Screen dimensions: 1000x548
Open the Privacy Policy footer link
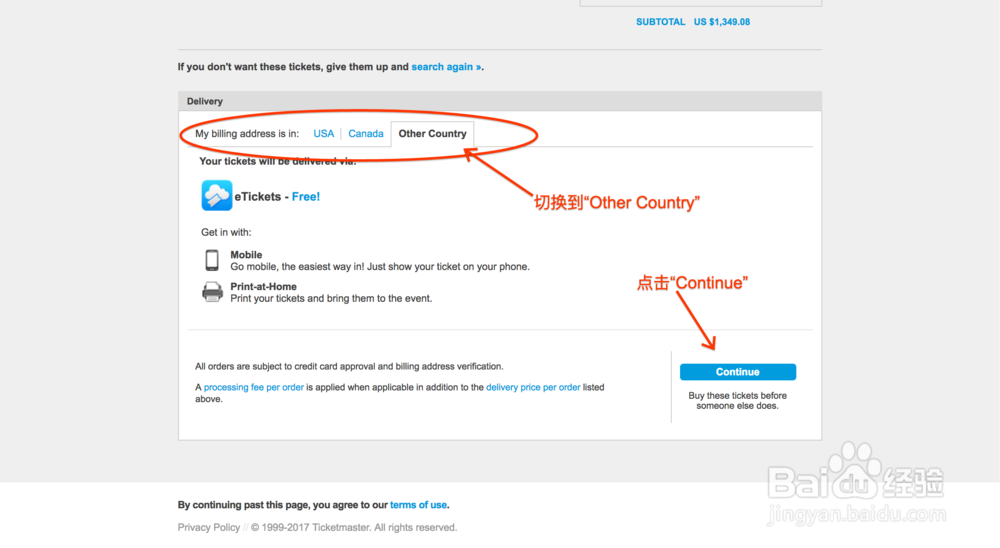pos(209,528)
